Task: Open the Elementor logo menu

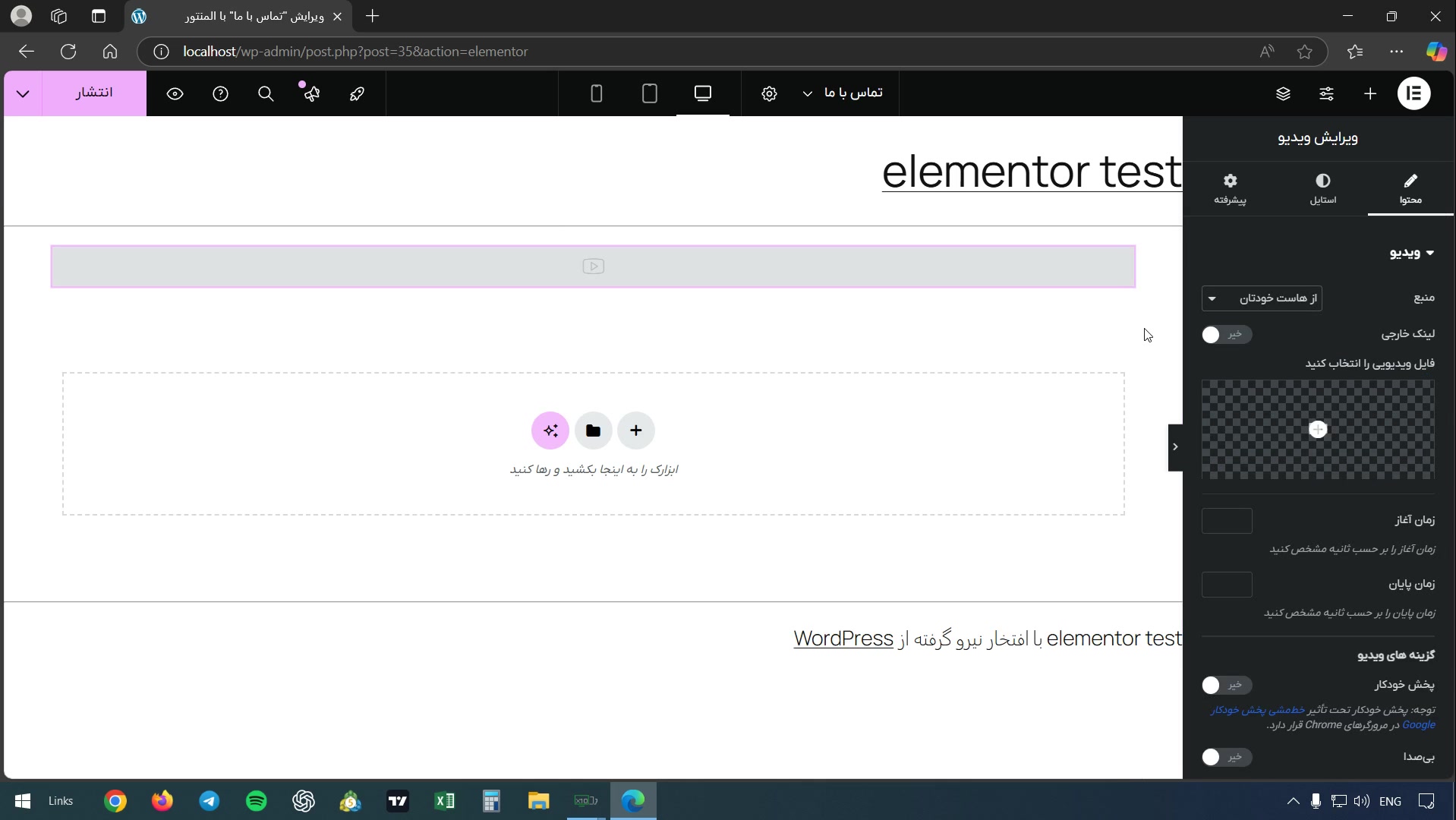Action: click(x=1413, y=93)
